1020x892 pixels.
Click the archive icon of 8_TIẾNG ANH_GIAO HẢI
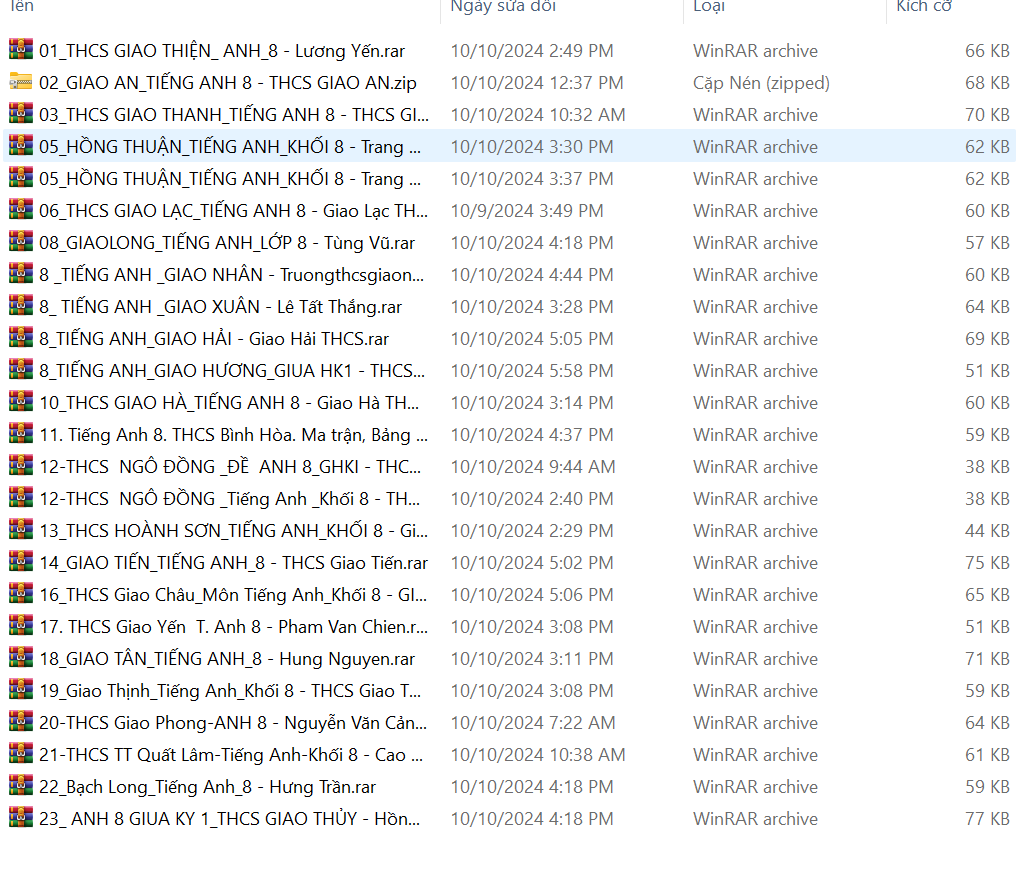point(21,338)
